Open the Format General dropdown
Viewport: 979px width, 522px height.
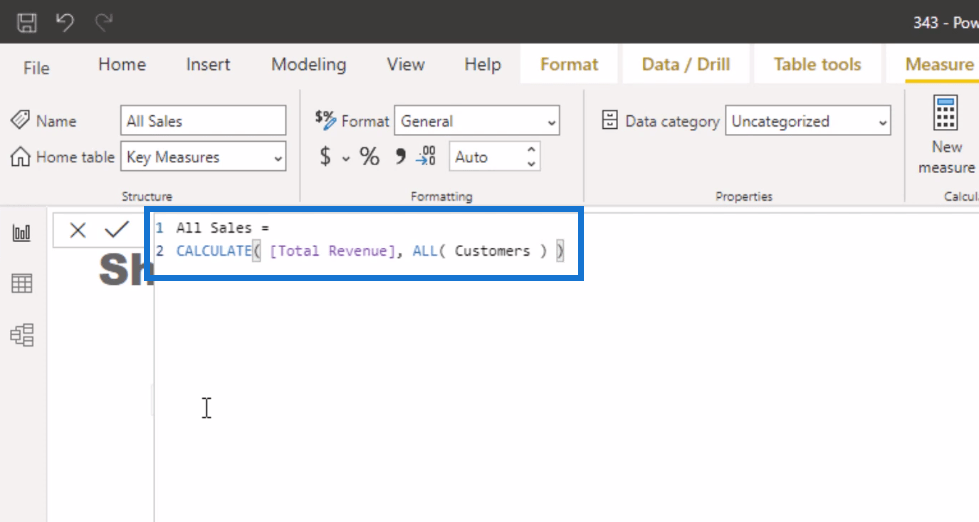552,122
